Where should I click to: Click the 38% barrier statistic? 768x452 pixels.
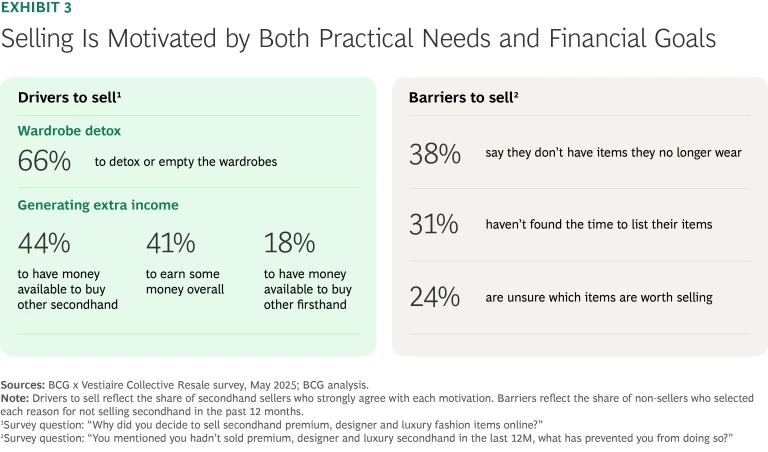coord(434,153)
